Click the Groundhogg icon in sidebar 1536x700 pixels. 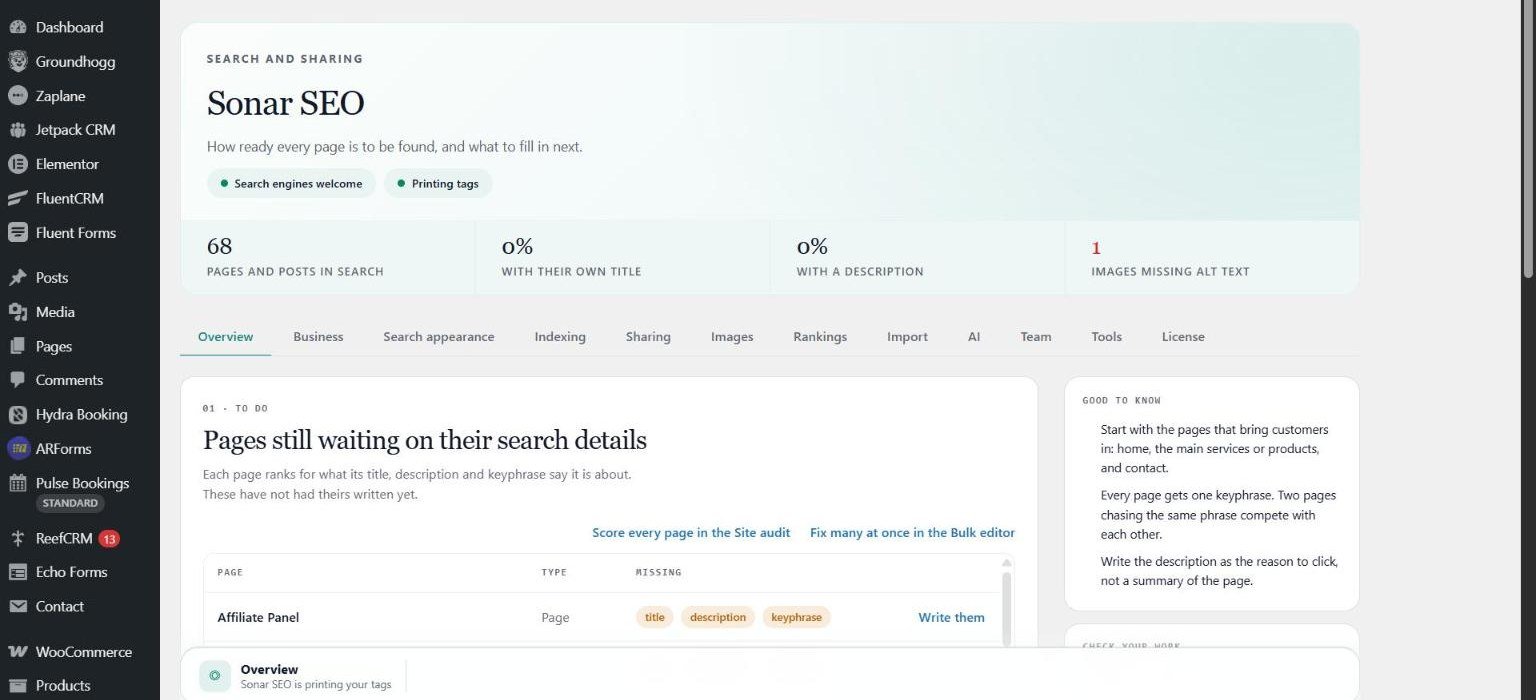(x=17, y=62)
